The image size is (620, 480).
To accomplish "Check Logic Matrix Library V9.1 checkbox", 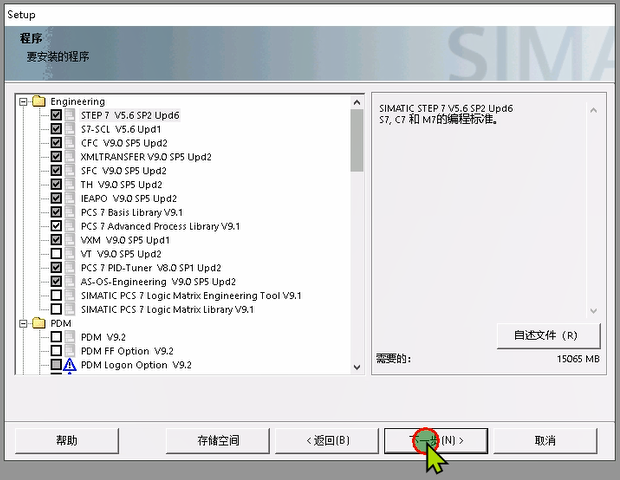I will tap(56, 309).
